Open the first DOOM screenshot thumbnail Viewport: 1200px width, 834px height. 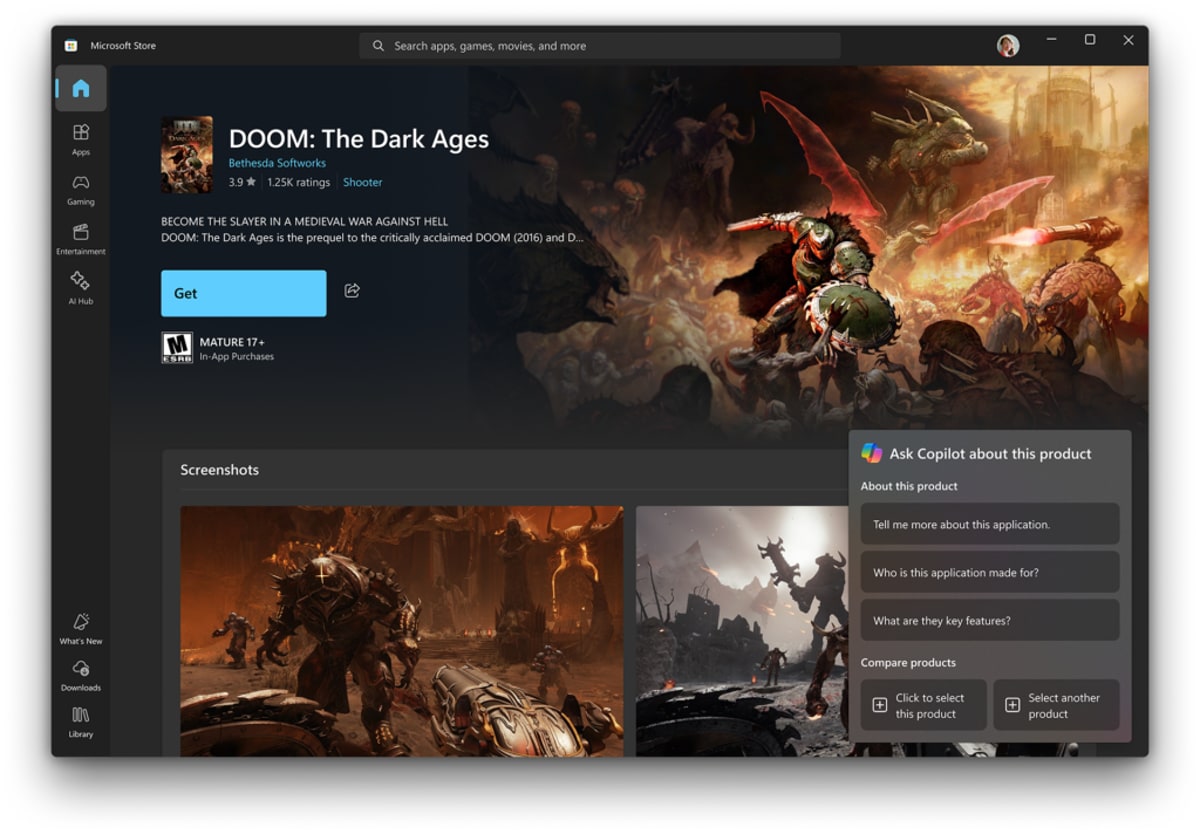coord(401,630)
